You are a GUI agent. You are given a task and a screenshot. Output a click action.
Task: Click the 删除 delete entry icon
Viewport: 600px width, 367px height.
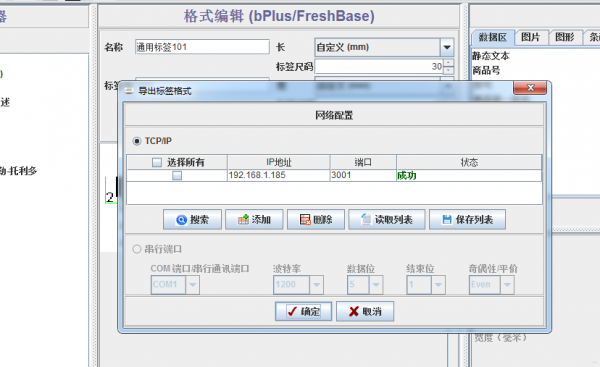pyautogui.click(x=305, y=220)
